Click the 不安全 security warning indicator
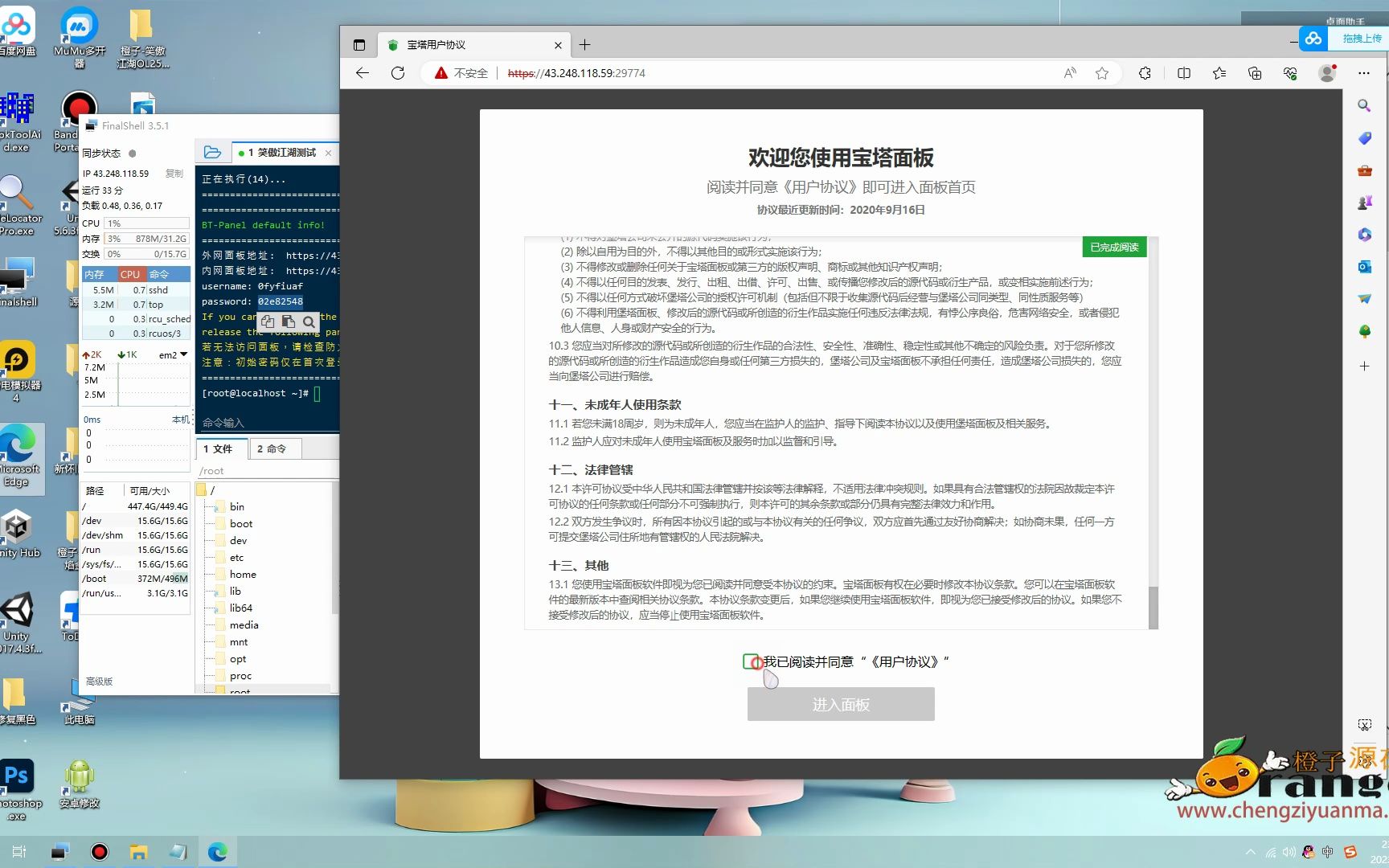 (x=461, y=73)
